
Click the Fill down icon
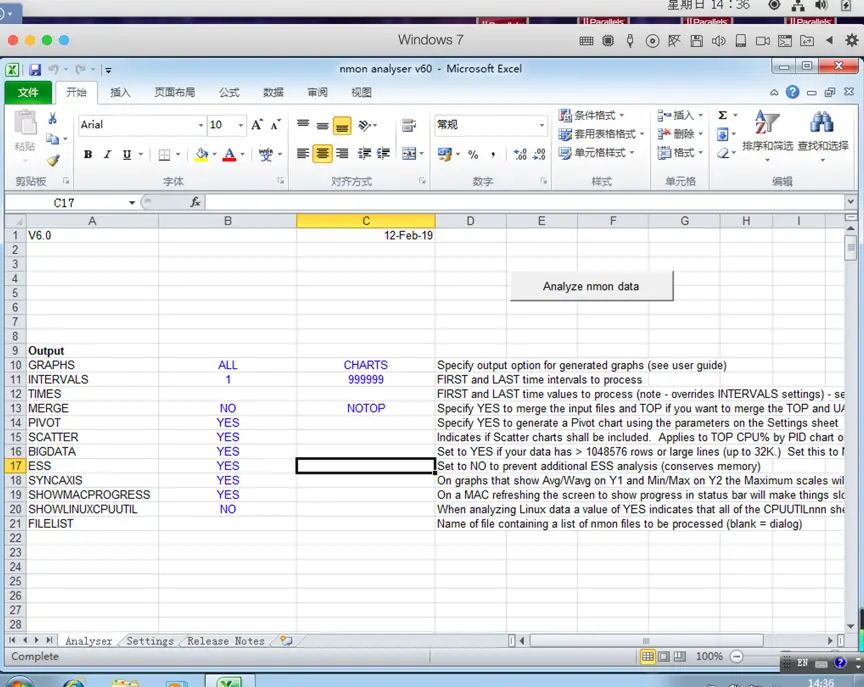(x=722, y=134)
